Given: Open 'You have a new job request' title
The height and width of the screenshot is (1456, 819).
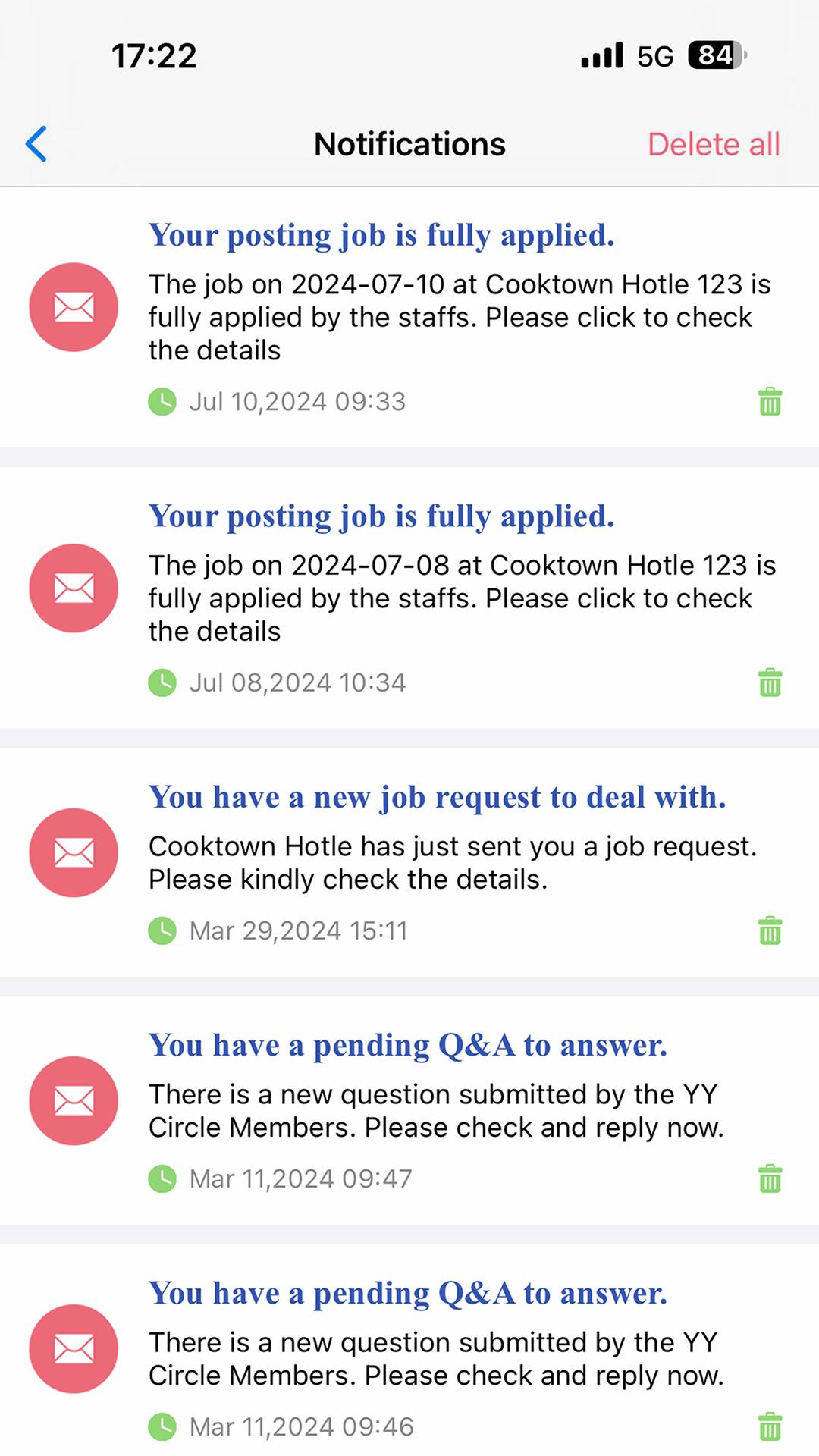Looking at the screenshot, I should [438, 798].
